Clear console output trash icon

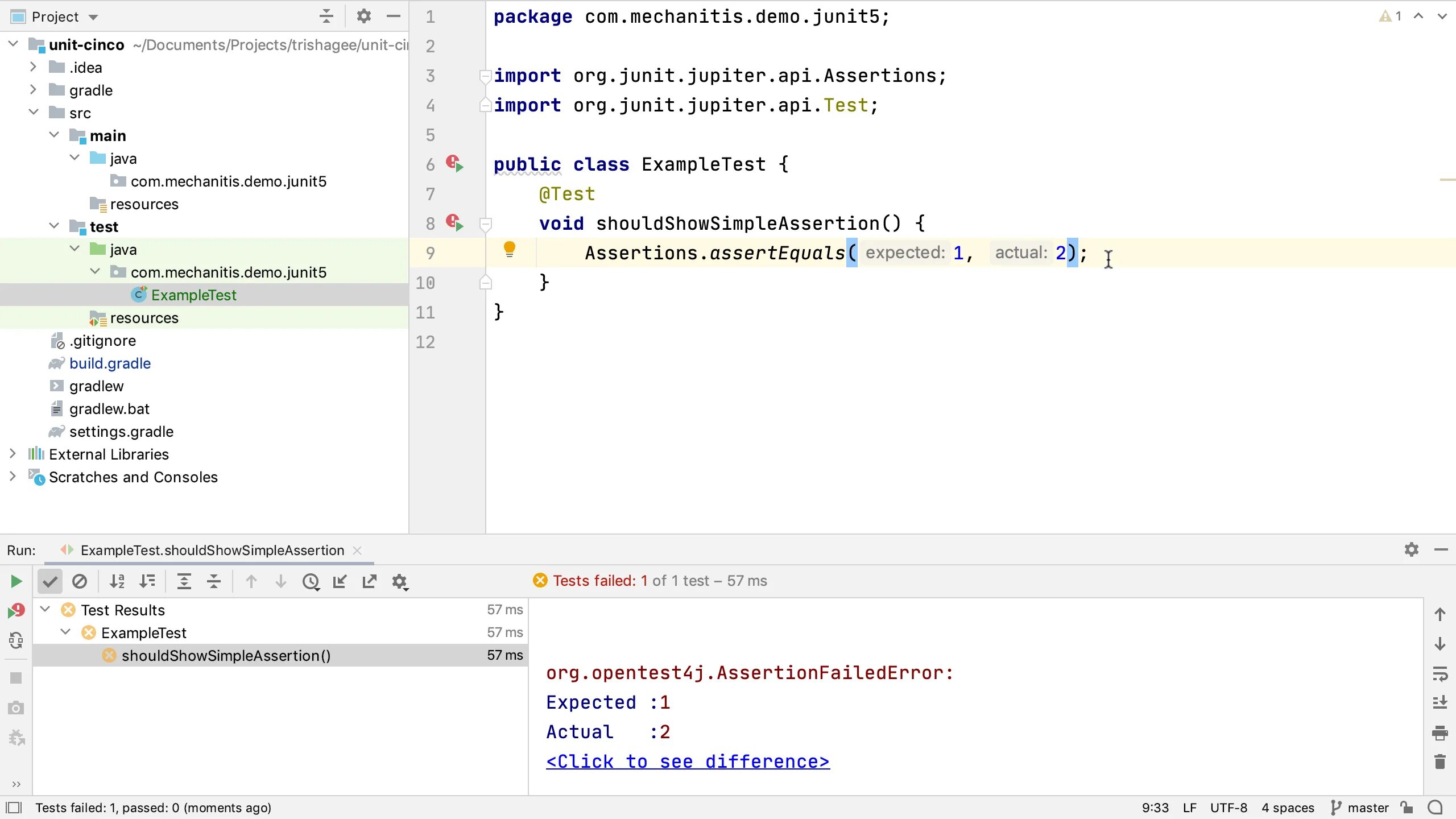click(1440, 762)
